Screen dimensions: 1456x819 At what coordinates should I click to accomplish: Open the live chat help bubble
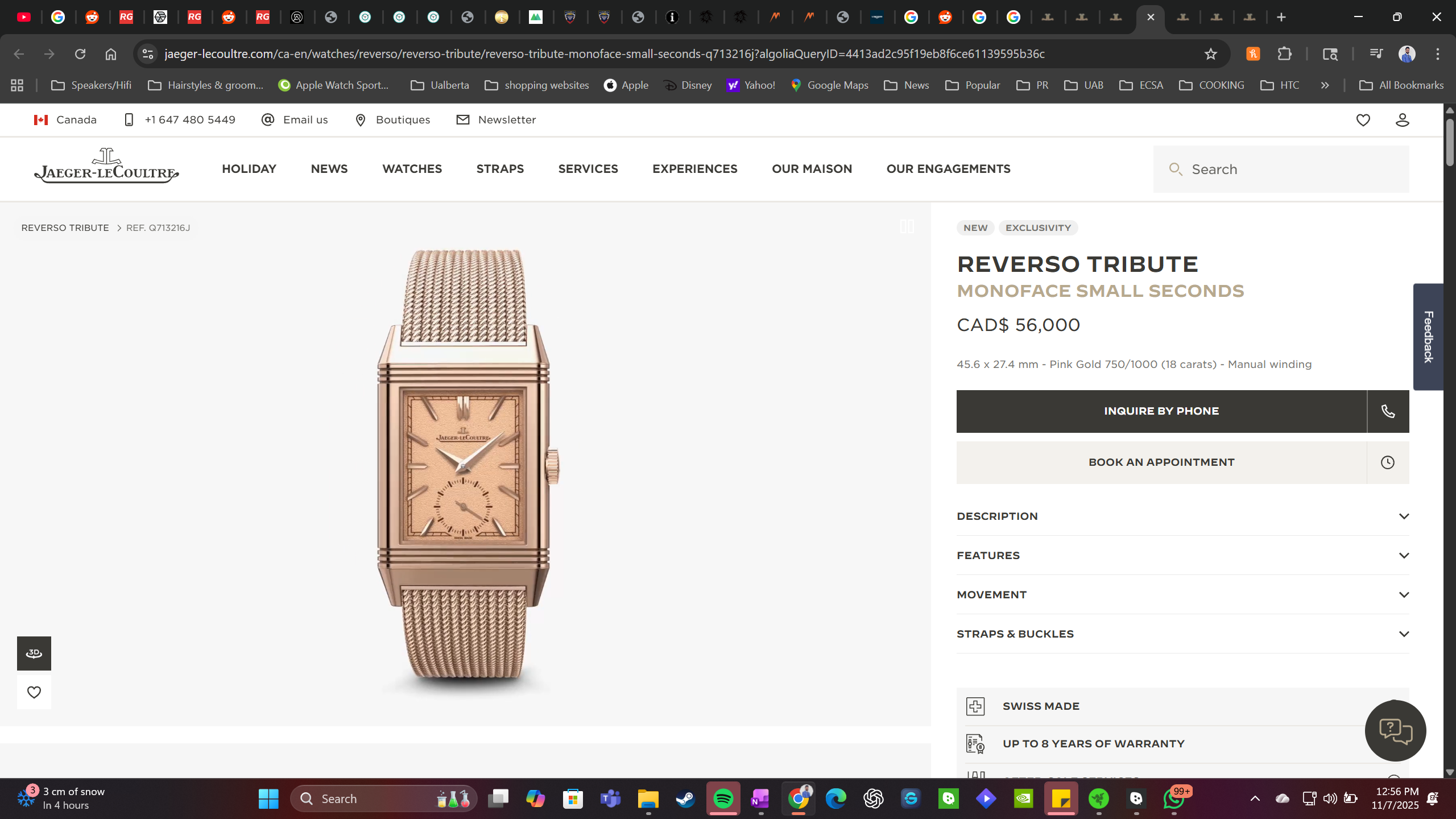pos(1396,731)
